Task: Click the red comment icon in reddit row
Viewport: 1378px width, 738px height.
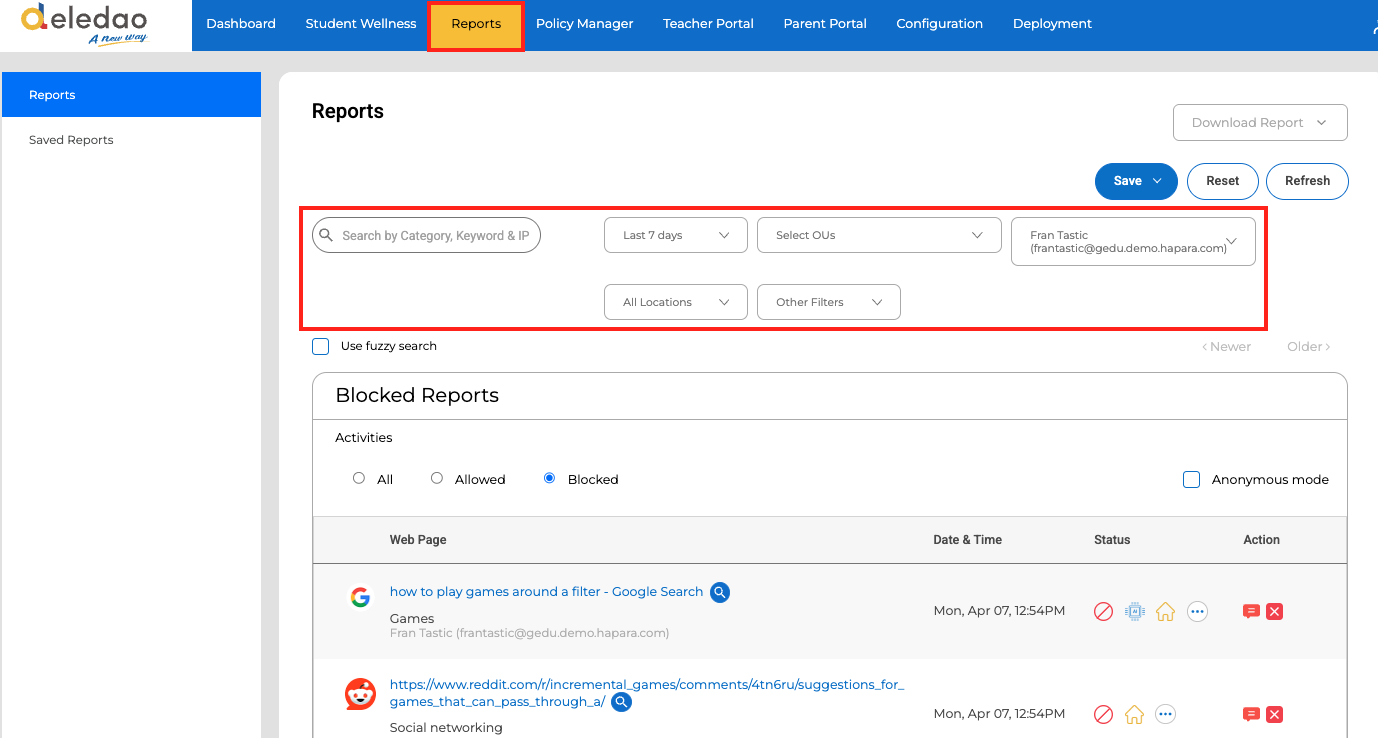Action: click(1251, 715)
